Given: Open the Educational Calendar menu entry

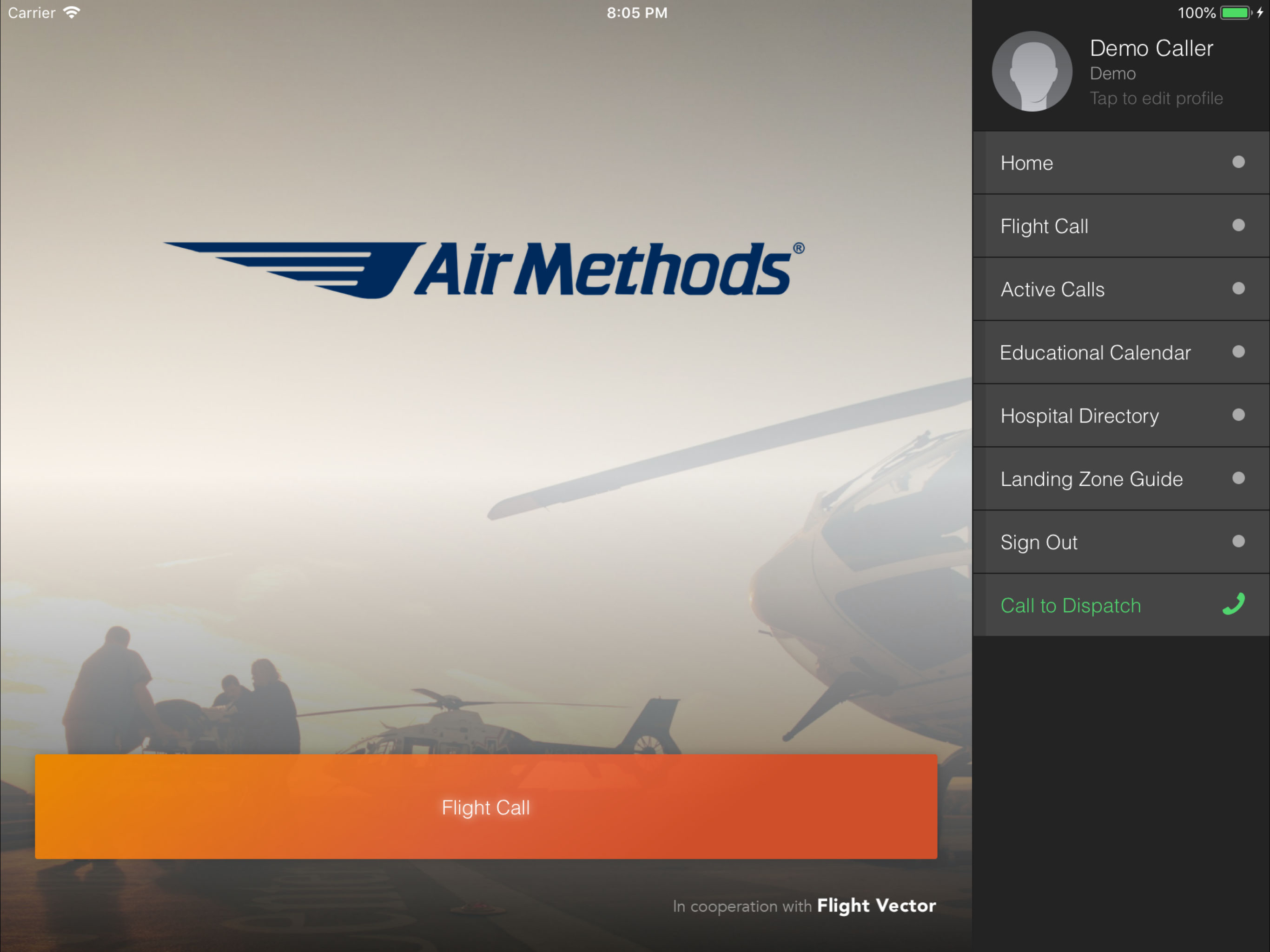Looking at the screenshot, I should tap(1095, 352).
